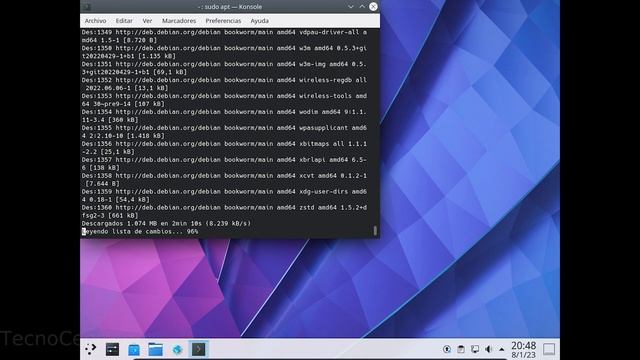Expand hidden system tray icons arrow
This screenshot has height=360, width=640.
[x=502, y=349]
